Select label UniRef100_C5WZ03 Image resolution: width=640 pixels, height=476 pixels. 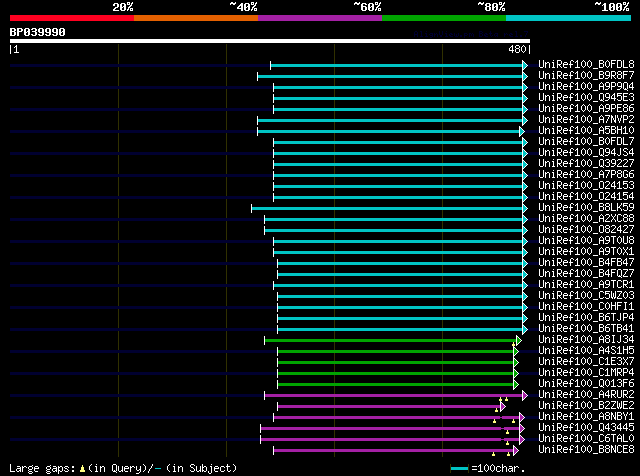pyautogui.click(x=586, y=296)
